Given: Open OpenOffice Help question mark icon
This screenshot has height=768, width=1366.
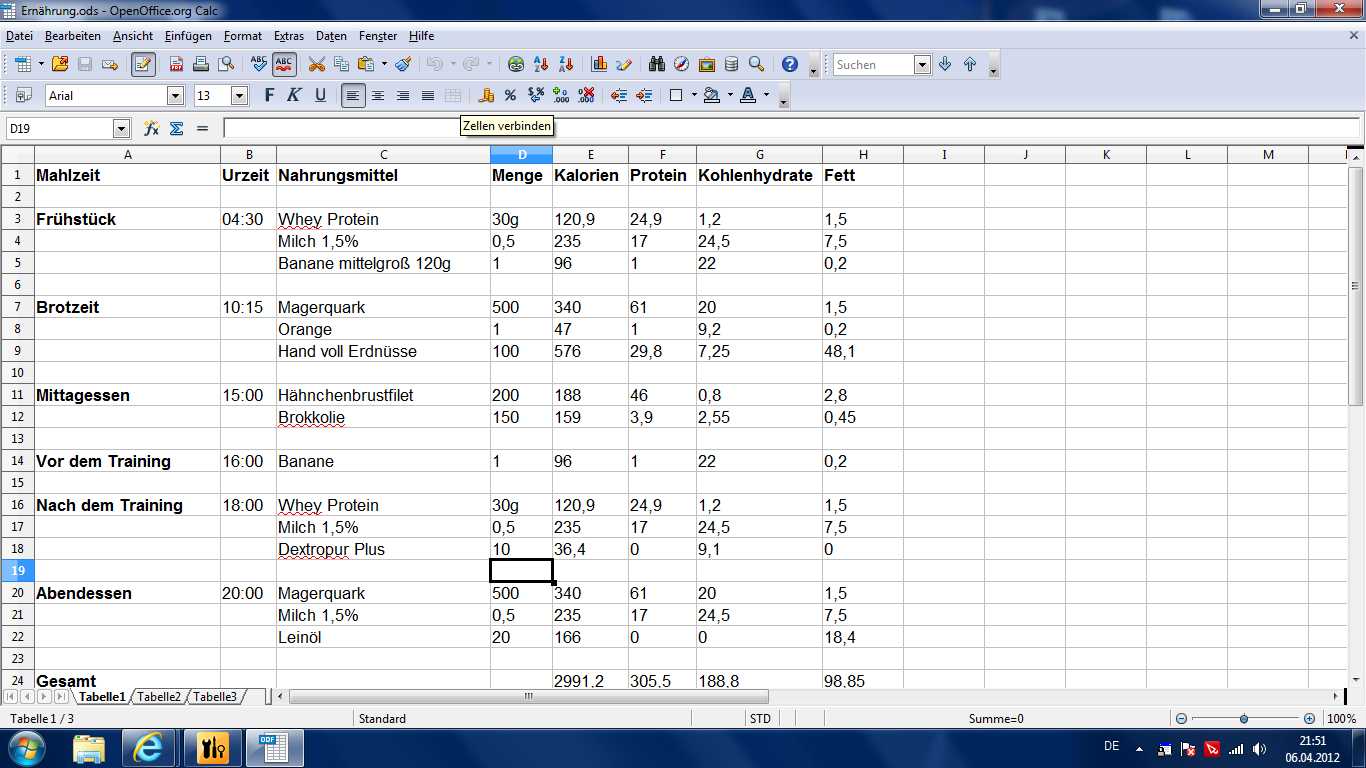Looking at the screenshot, I should pyautogui.click(x=790, y=64).
